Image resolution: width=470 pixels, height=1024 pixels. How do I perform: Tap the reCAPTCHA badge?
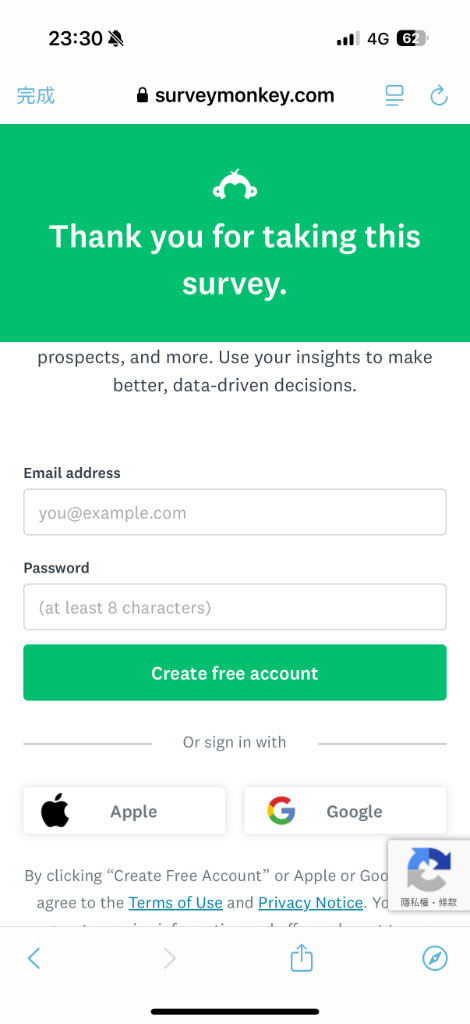pos(429,875)
